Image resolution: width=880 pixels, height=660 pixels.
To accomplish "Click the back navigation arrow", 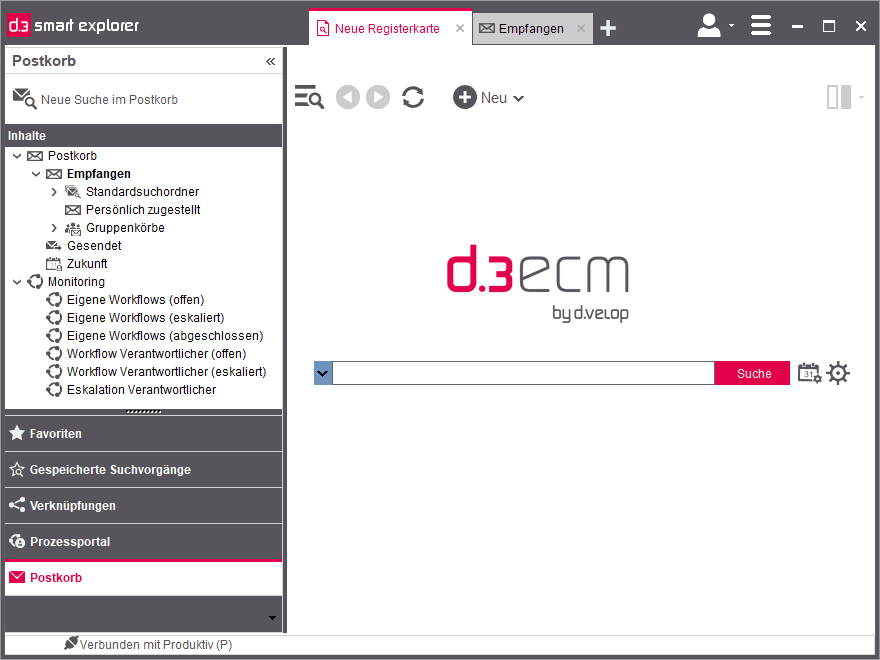I will (347, 97).
